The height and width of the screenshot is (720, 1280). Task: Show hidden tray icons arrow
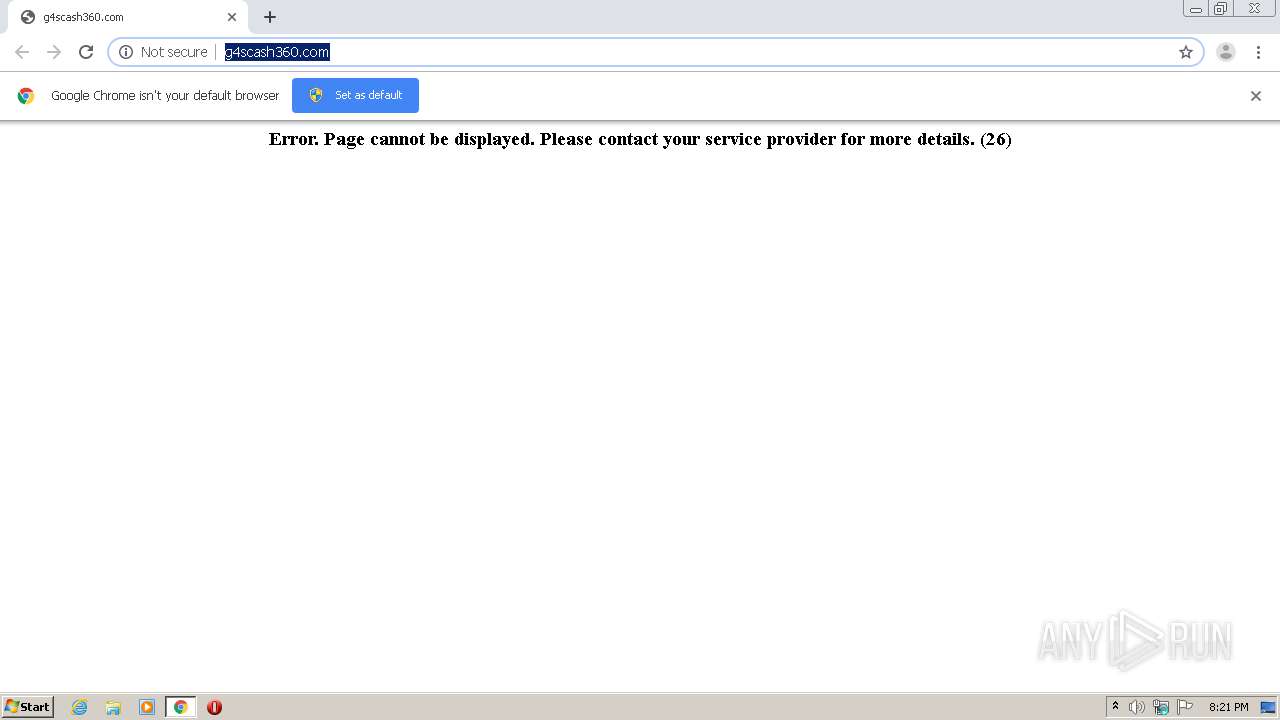pos(1115,707)
